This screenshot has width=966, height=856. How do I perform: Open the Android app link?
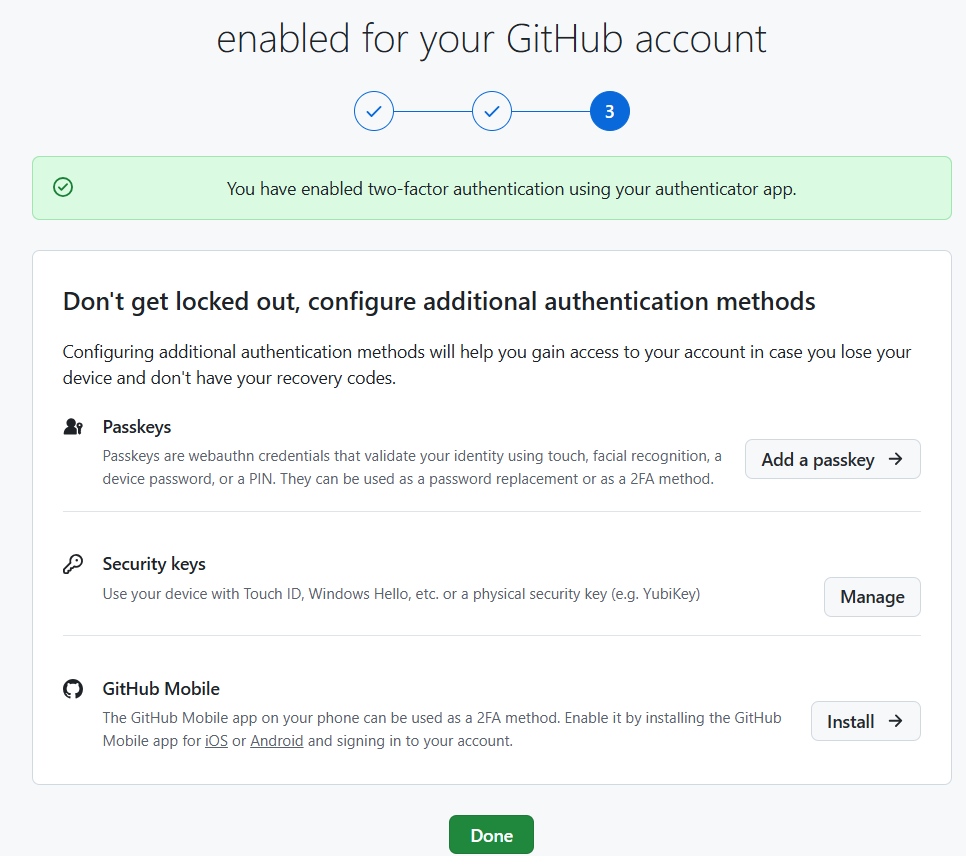(x=277, y=741)
